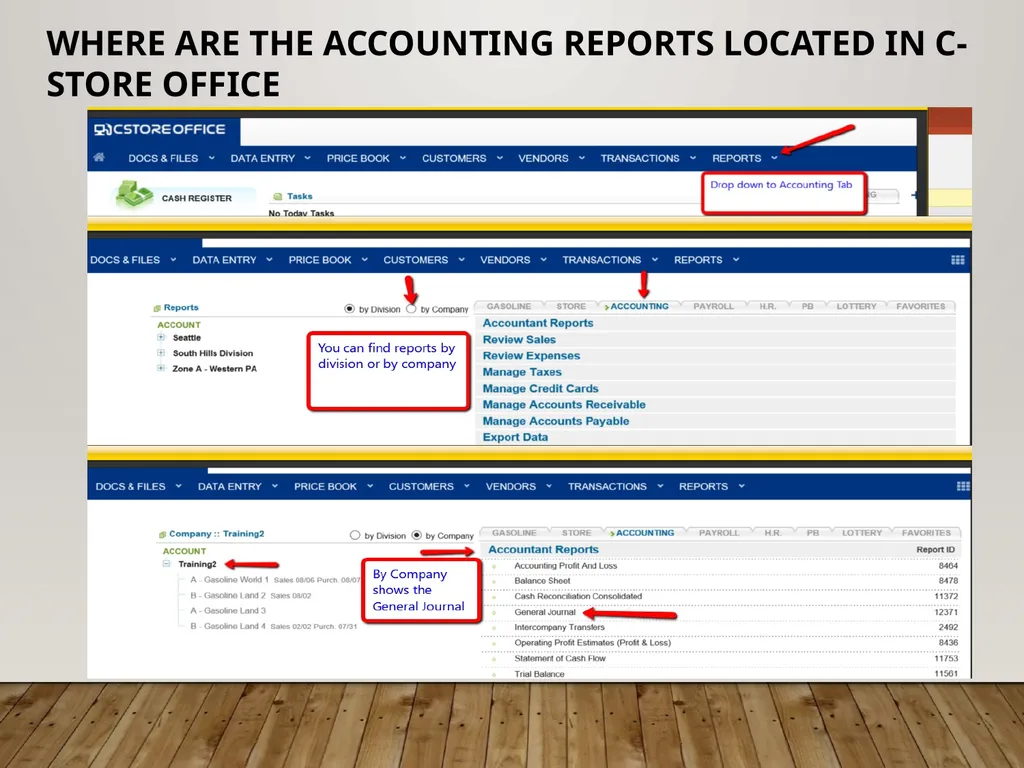Image resolution: width=1024 pixels, height=768 pixels.
Task: Open the PRICE BOOK dropdown arrow in the bottom screenshot
Action: pos(370,487)
